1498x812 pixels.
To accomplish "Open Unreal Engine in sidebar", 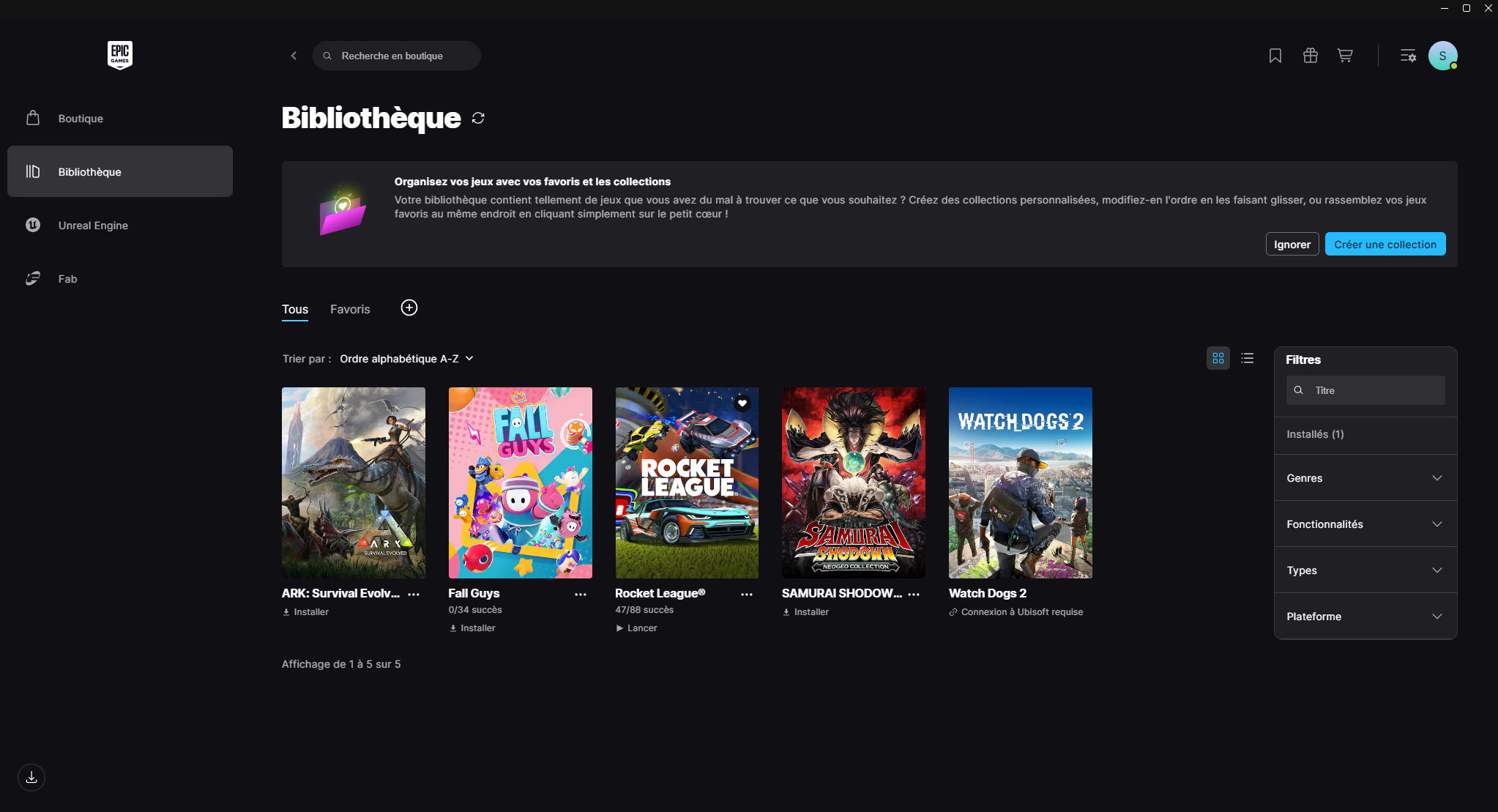I will [x=120, y=225].
